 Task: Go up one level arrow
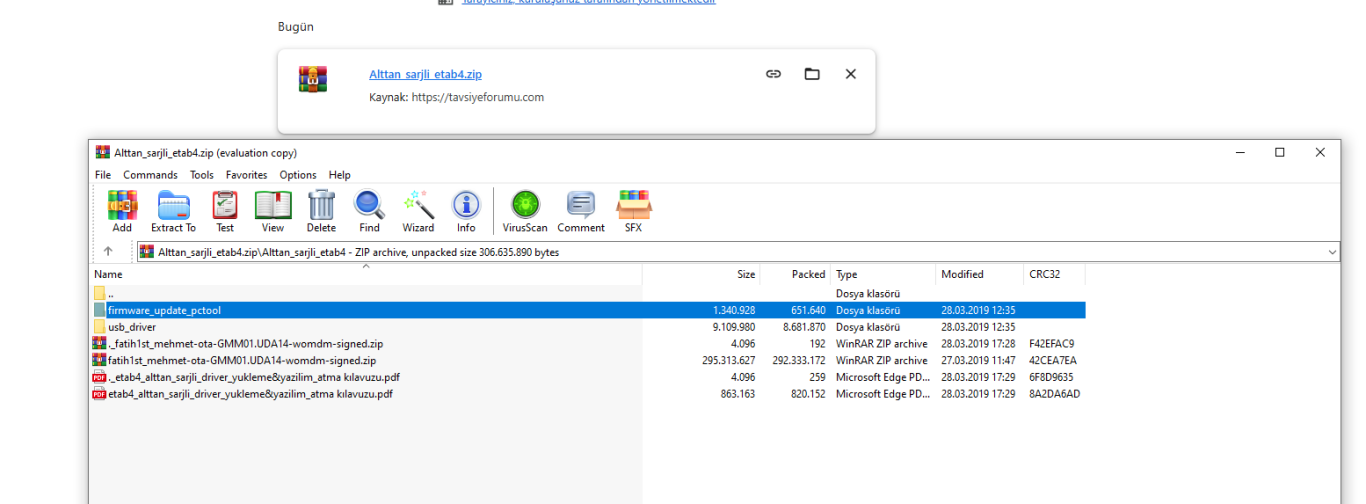[108, 252]
